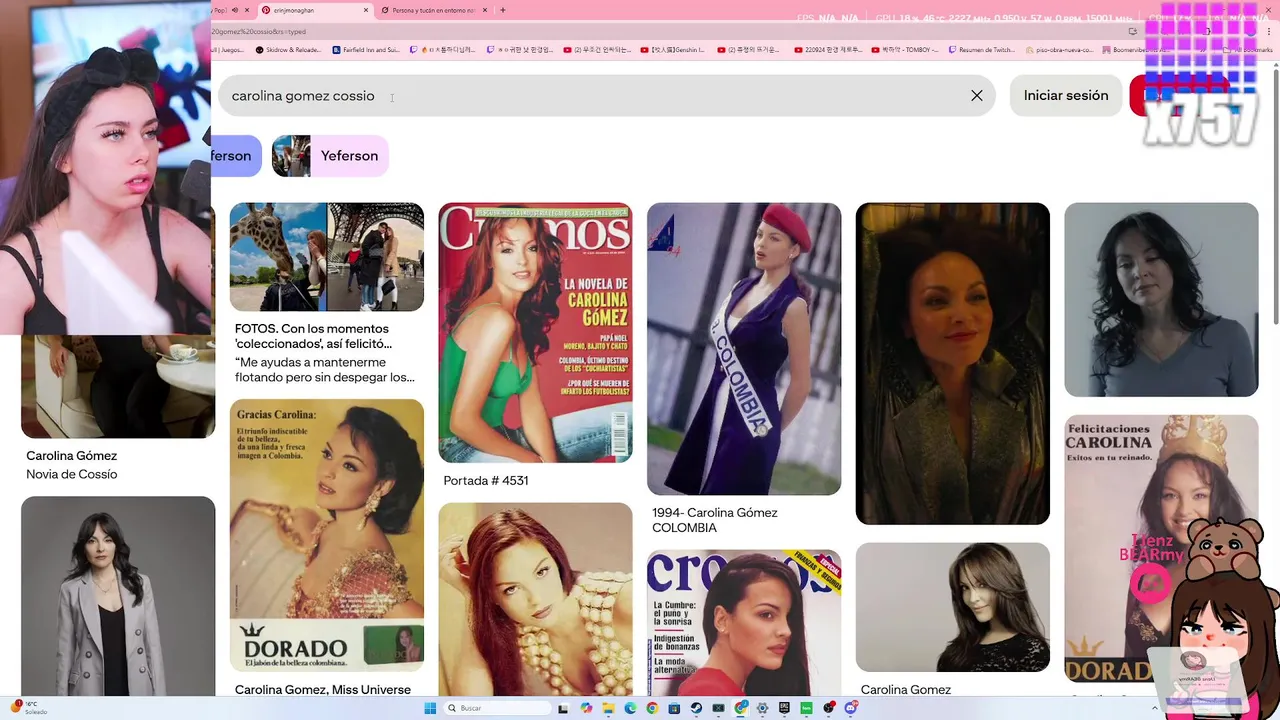Screen dimensions: 1280x720
Task: Open the Windows Start menu
Action: [430, 708]
